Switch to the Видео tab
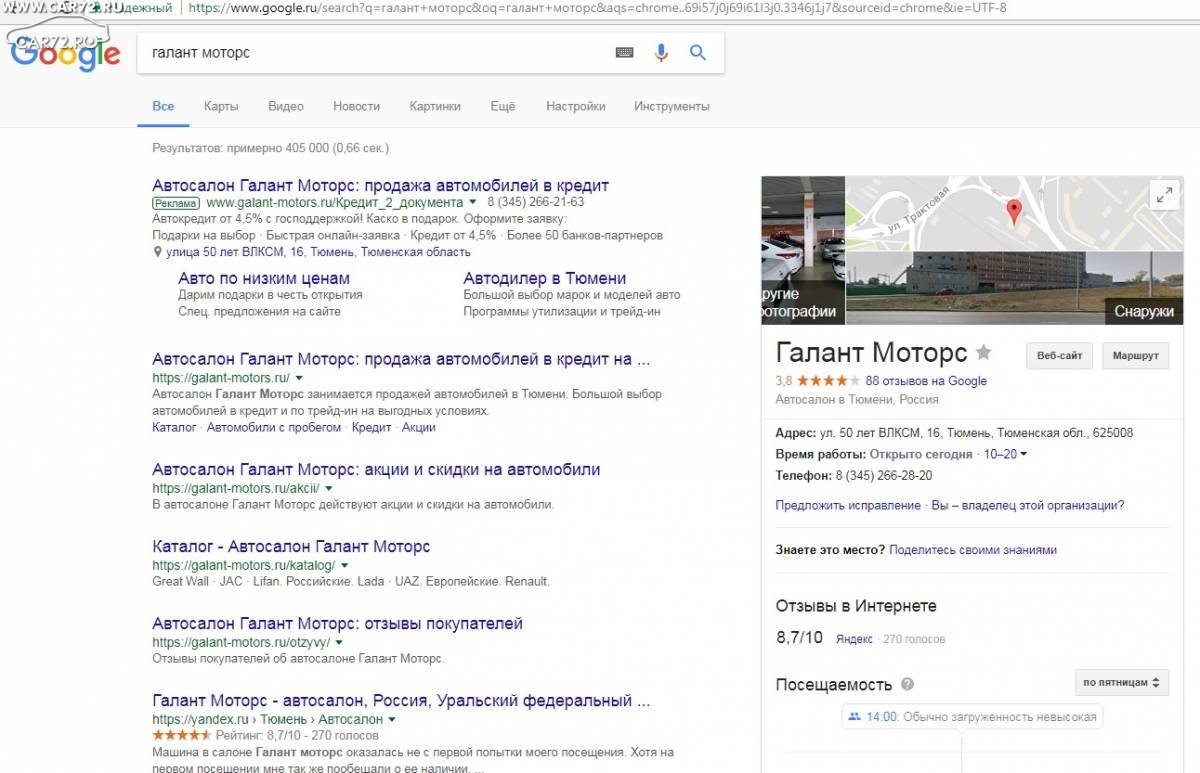Viewport: 1200px width, 773px height. [286, 106]
